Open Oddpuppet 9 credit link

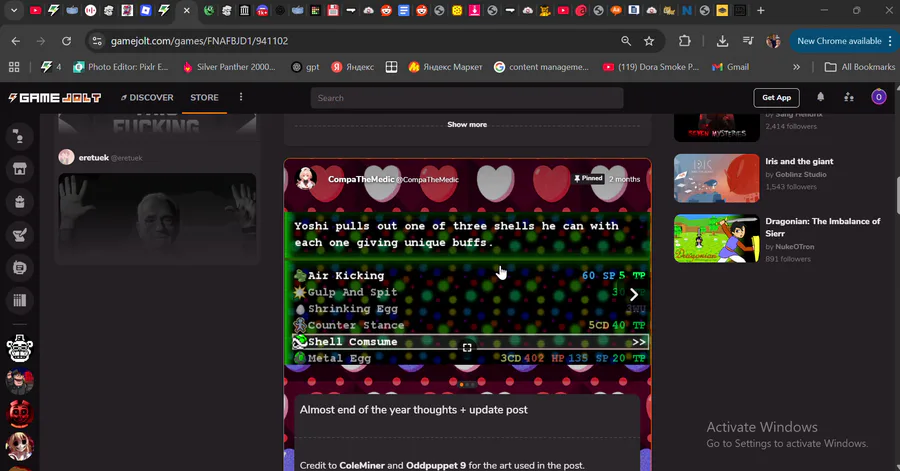click(436, 465)
